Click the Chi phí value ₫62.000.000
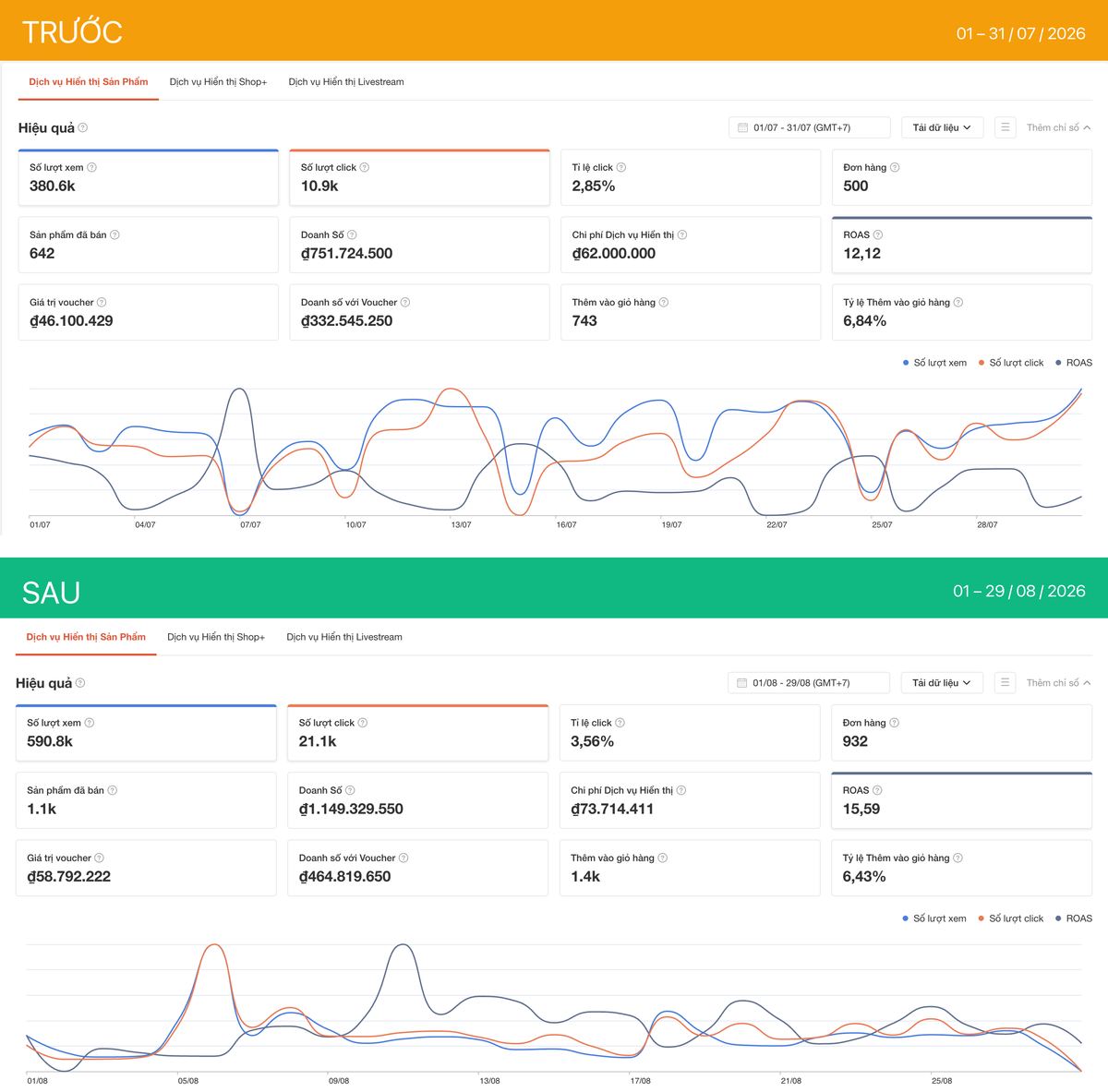 (614, 254)
